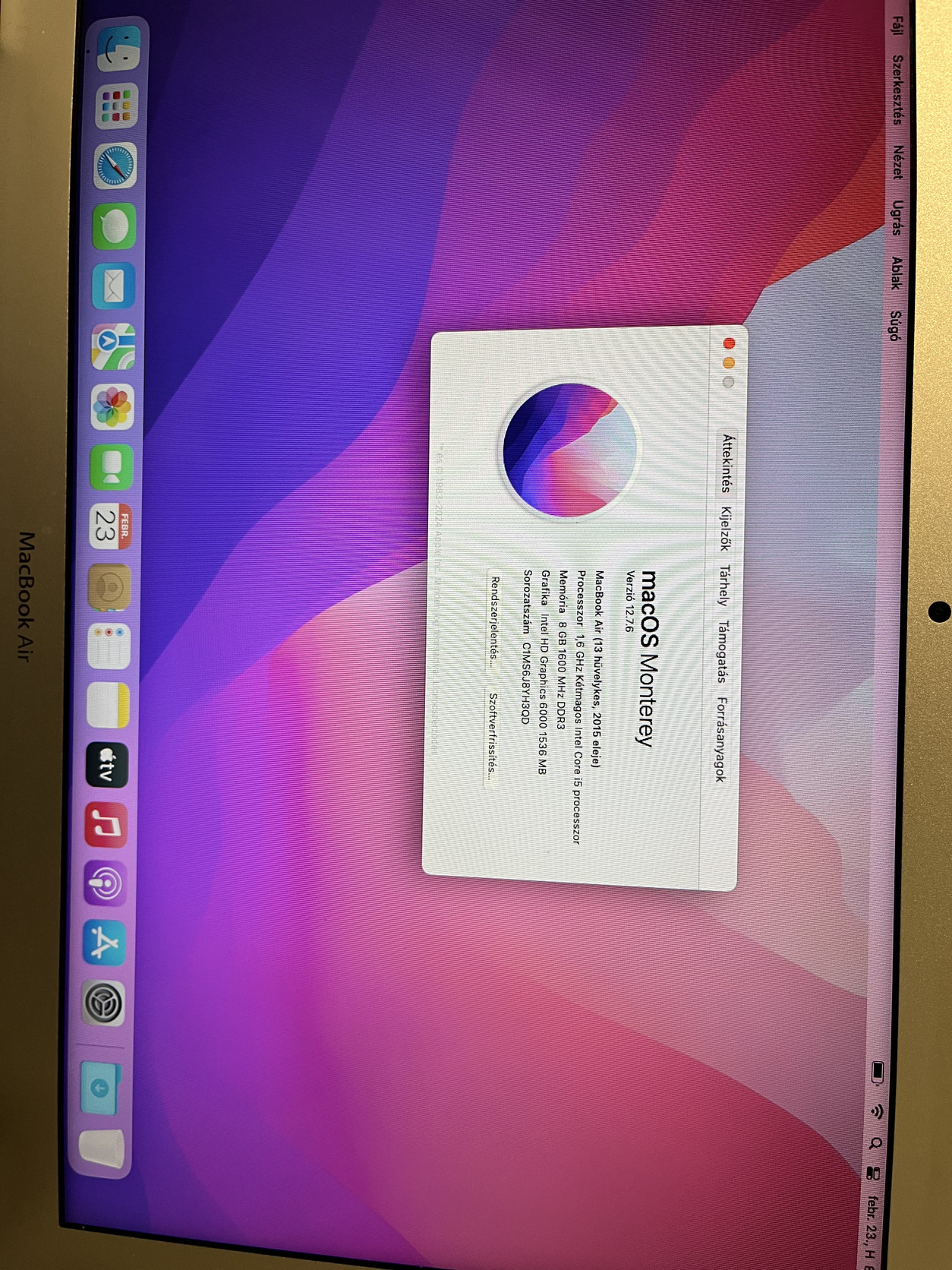Check the battery status icon

[x=877, y=1072]
